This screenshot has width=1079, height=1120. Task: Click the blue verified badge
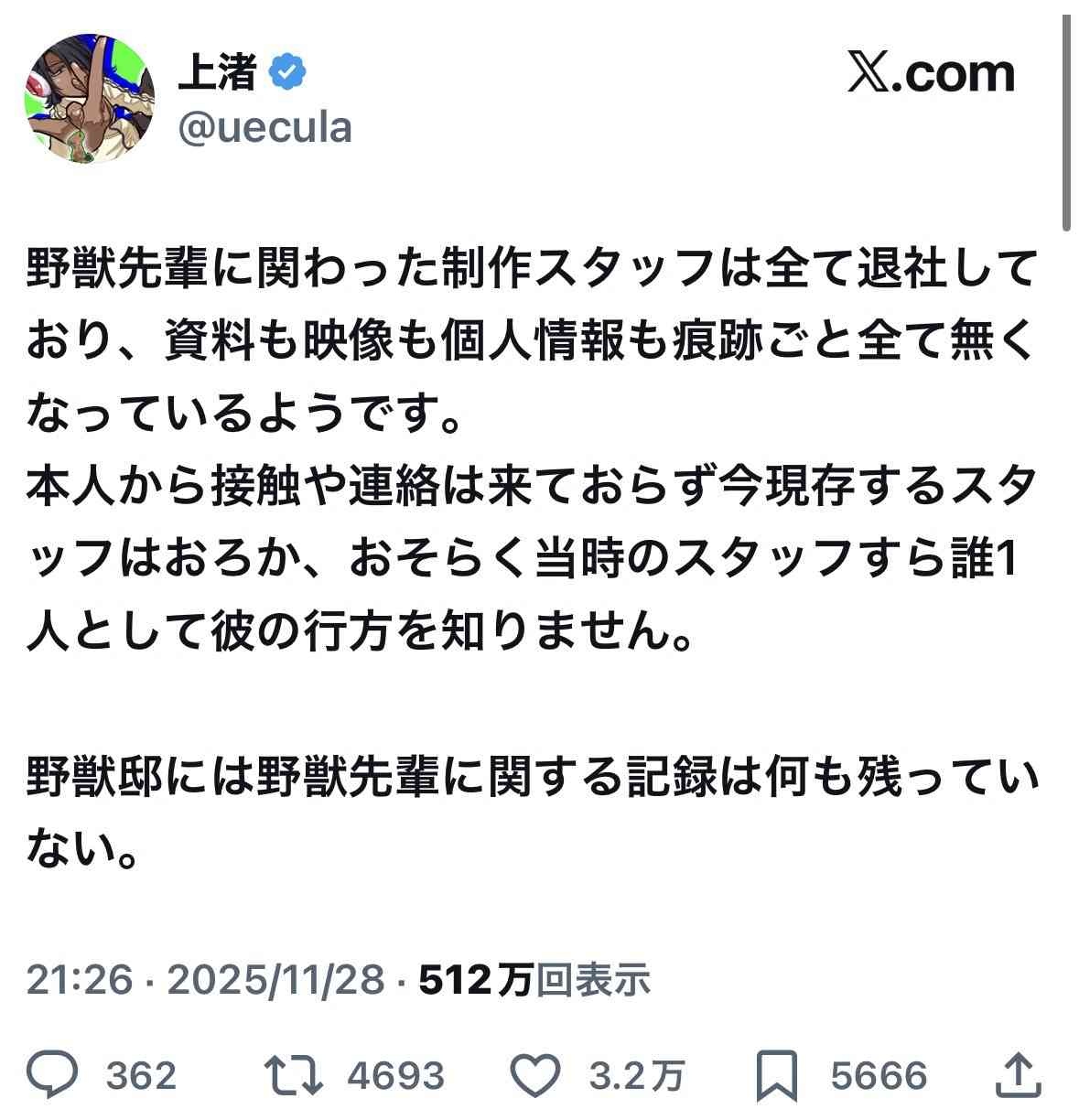(286, 73)
